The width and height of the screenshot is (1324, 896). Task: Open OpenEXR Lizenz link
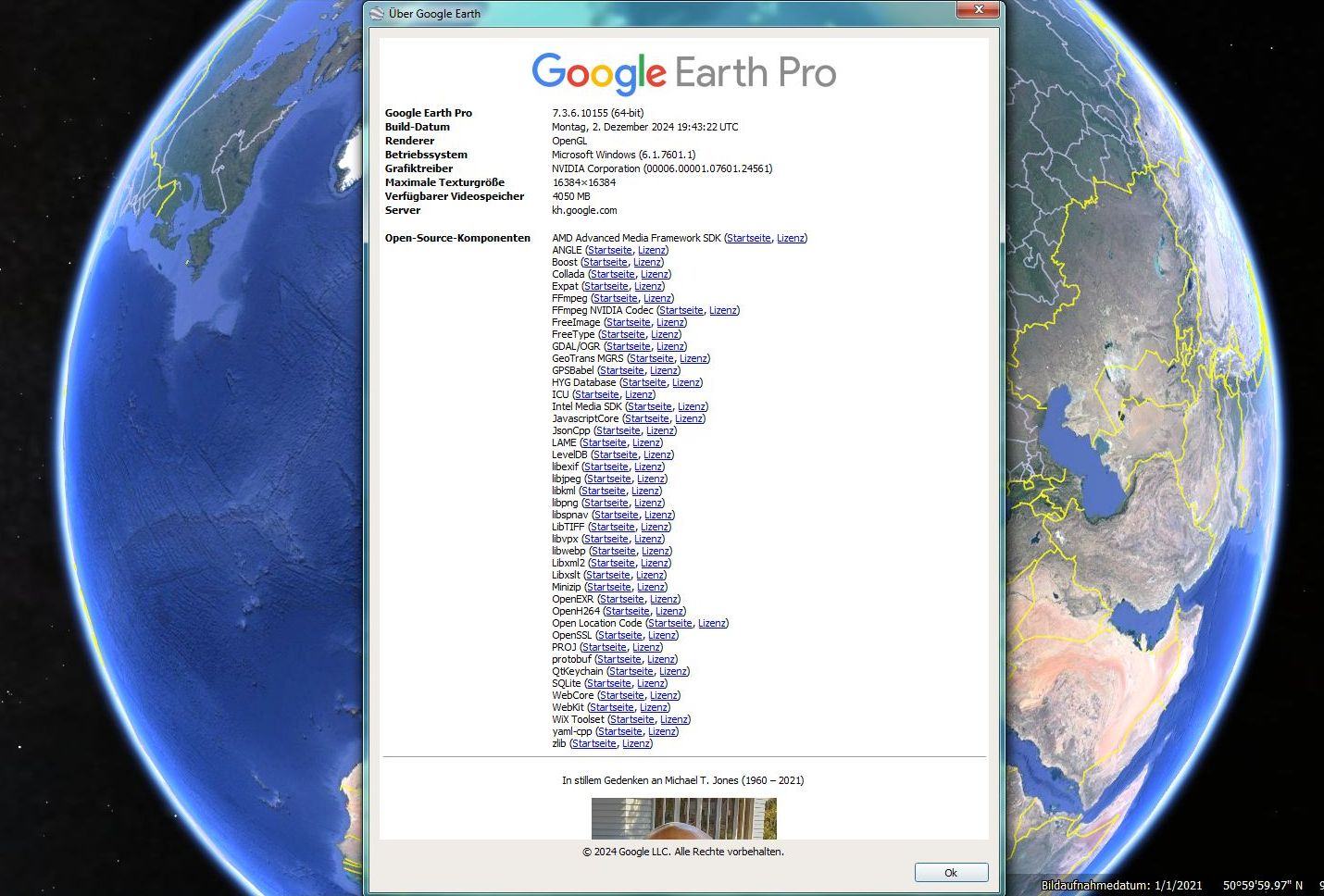pyautogui.click(x=664, y=599)
